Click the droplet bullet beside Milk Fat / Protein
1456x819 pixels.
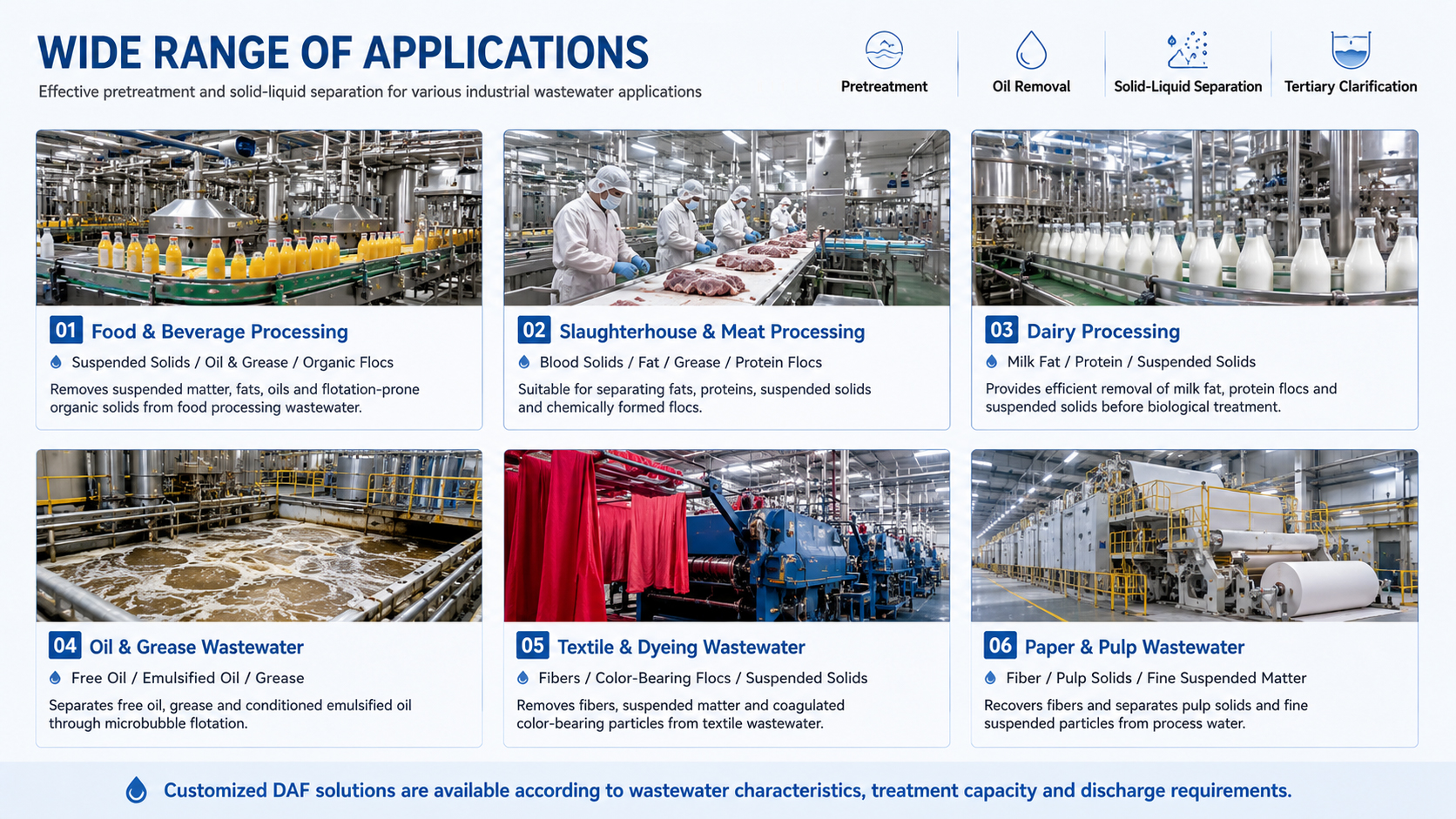coord(992,361)
